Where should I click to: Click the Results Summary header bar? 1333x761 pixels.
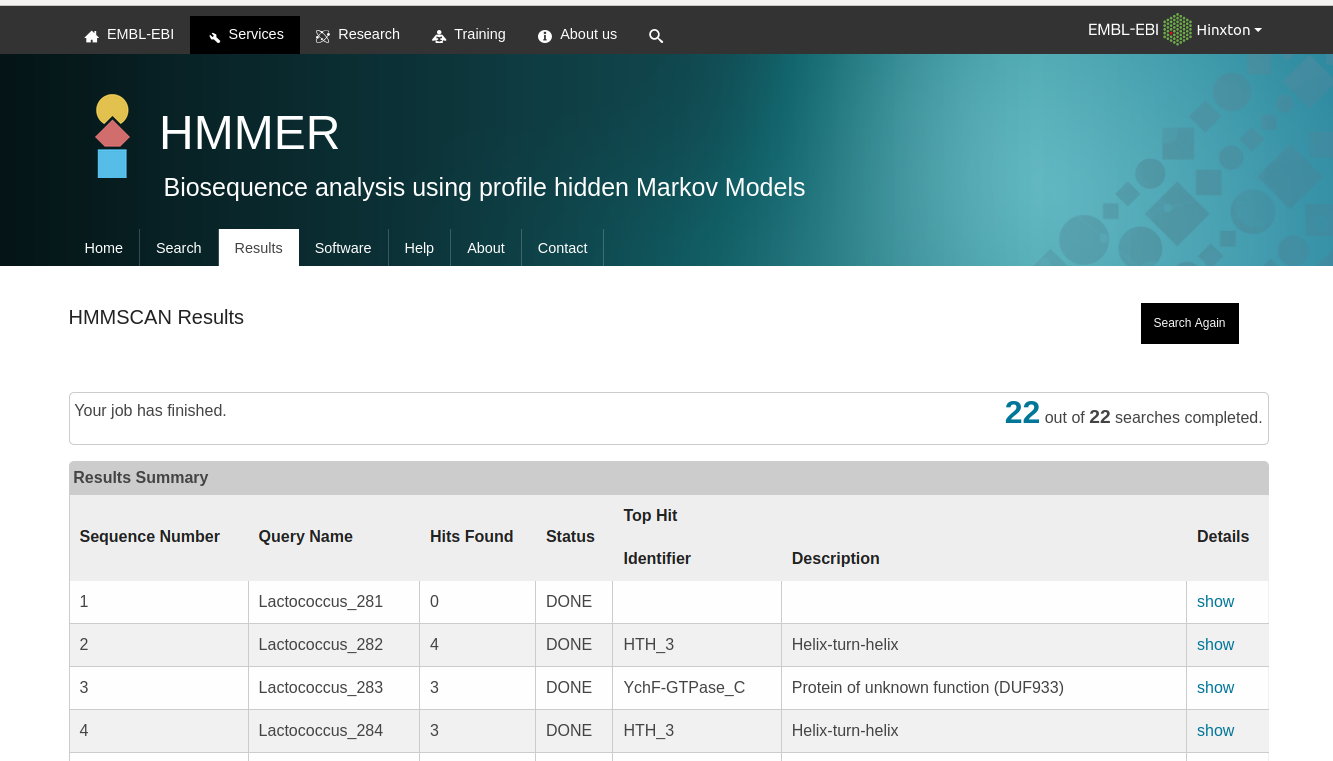[668, 478]
